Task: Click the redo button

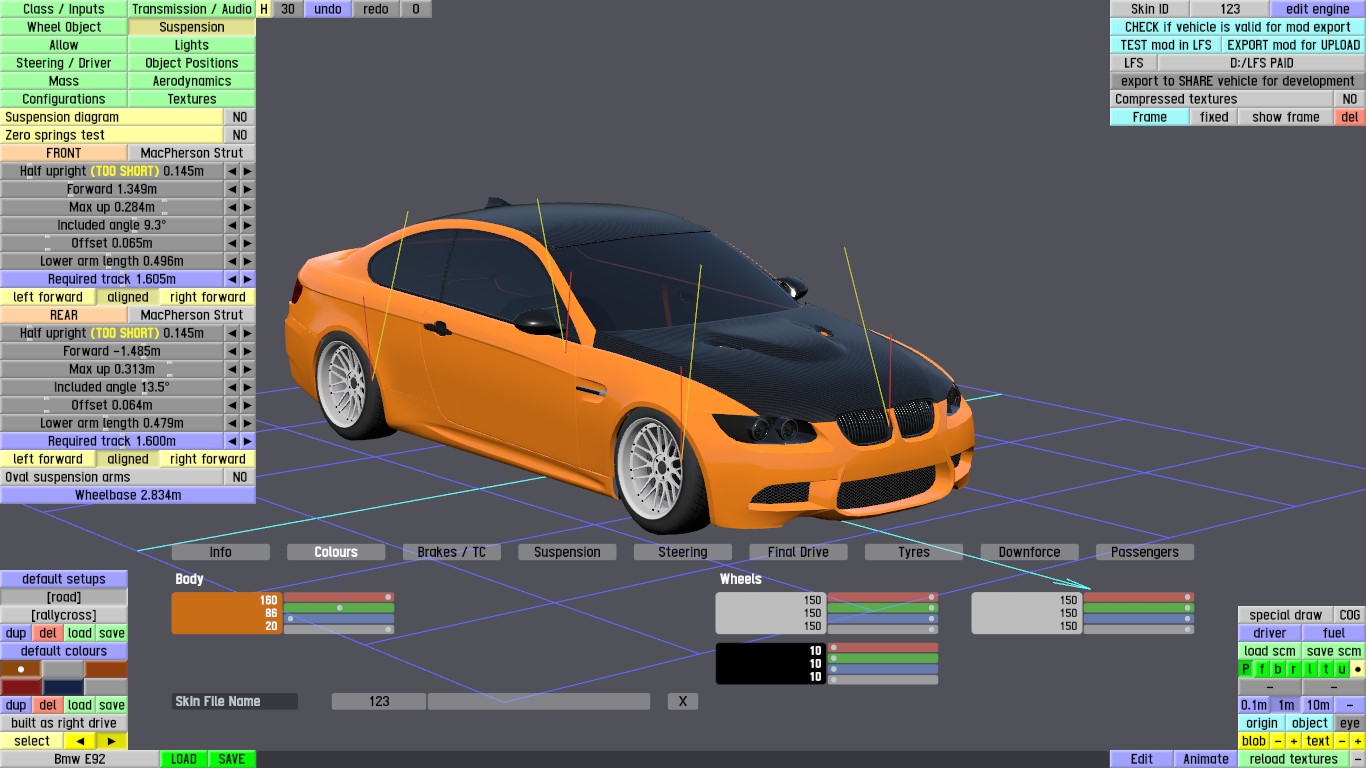Action: [x=376, y=9]
